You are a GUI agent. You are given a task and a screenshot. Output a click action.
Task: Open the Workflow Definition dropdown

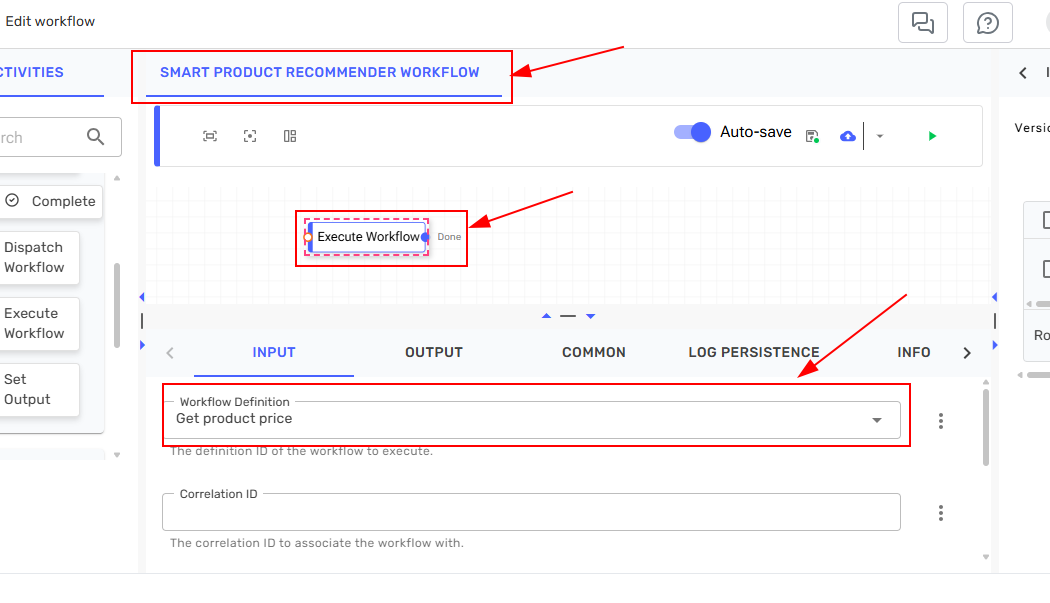click(877, 419)
